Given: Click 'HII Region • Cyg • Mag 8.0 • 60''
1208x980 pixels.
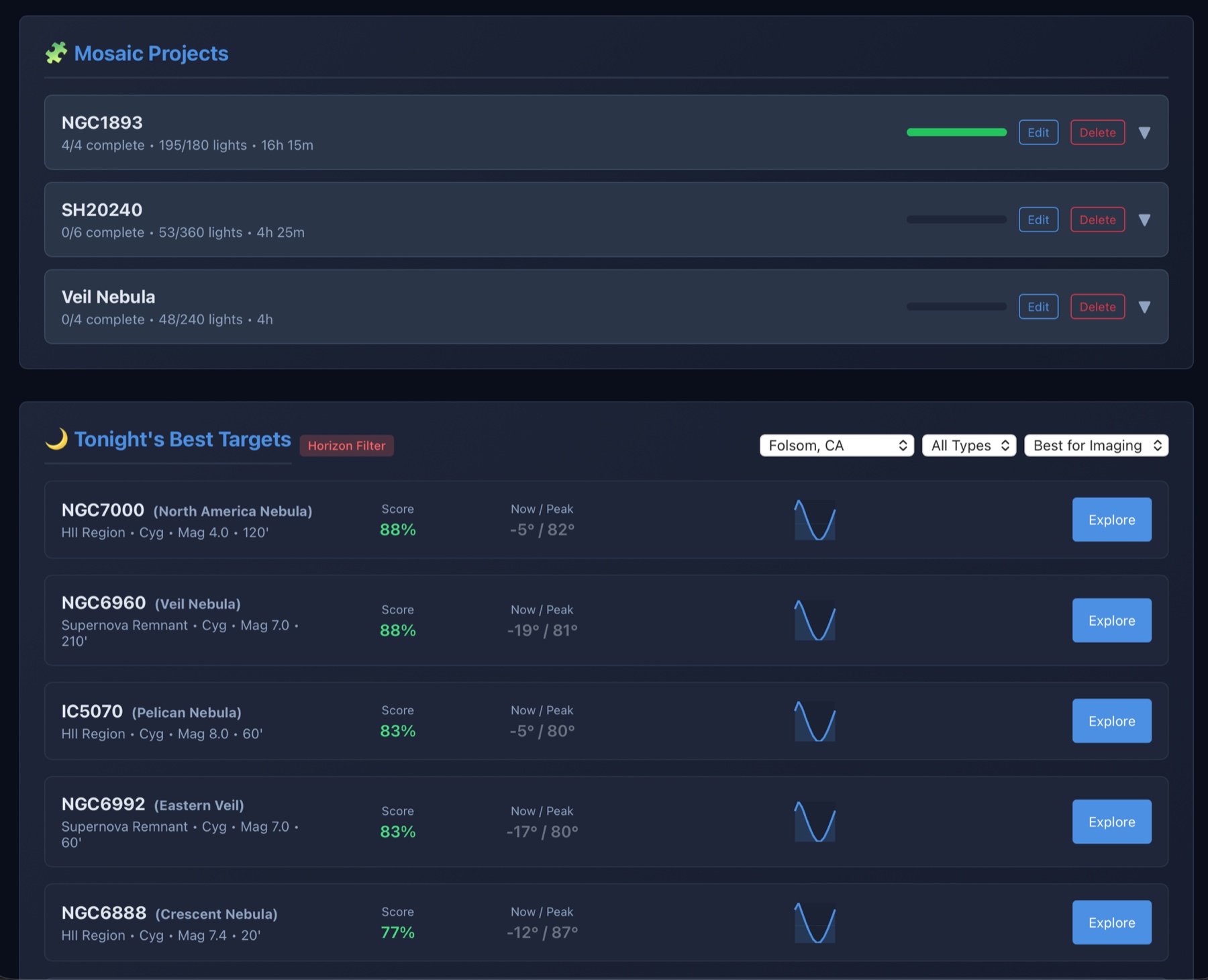Looking at the screenshot, I should point(162,734).
